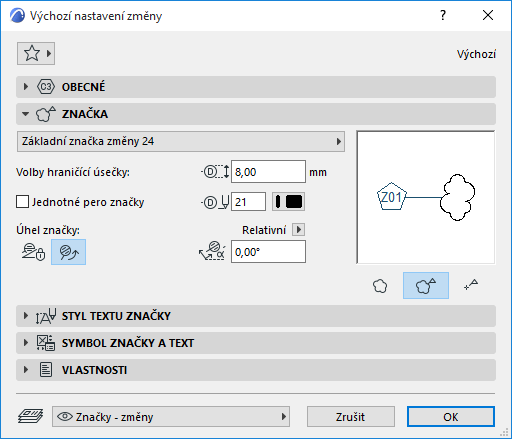This screenshot has width=512, height=439.
Task: Choose cloud-only change display icon
Action: 380,286
